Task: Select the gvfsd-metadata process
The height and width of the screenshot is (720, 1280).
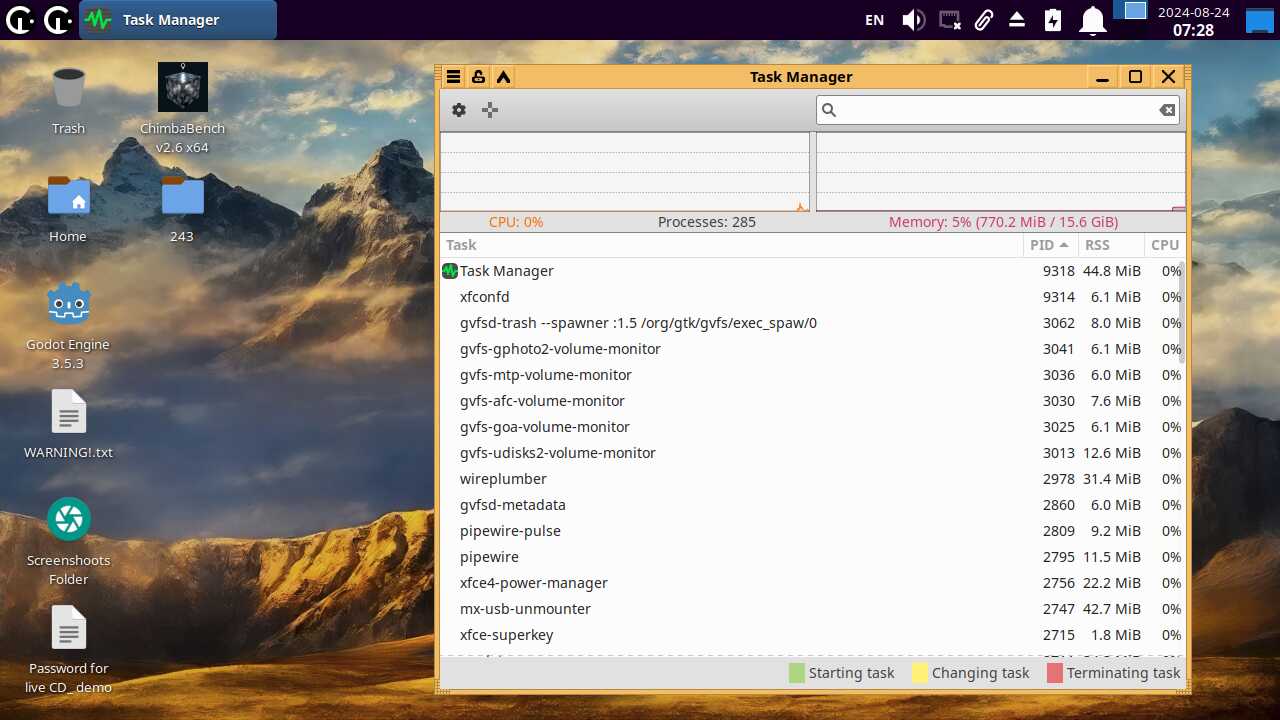Action: click(x=811, y=505)
